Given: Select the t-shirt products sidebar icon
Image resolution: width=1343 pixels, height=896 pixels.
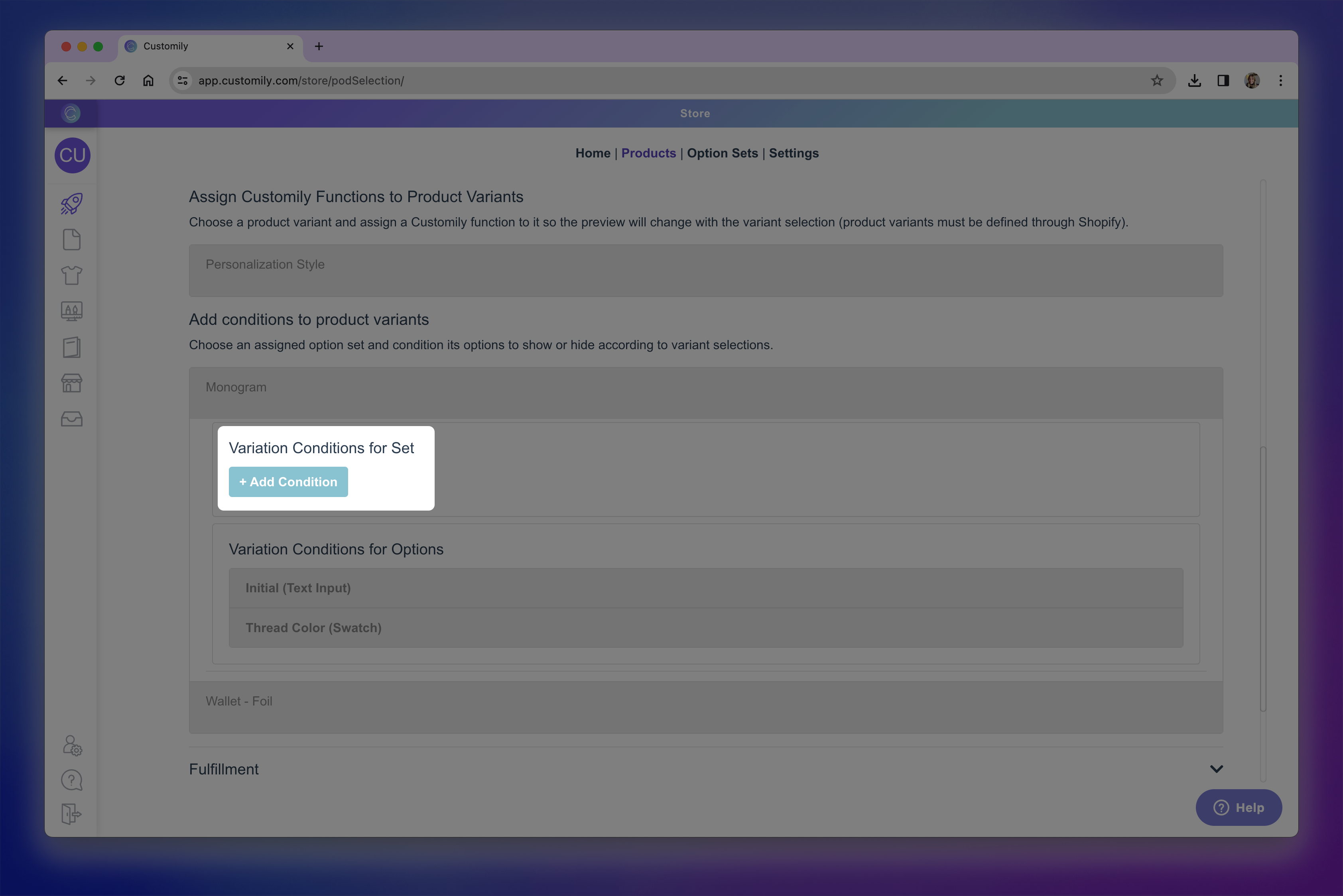Looking at the screenshot, I should 71,275.
